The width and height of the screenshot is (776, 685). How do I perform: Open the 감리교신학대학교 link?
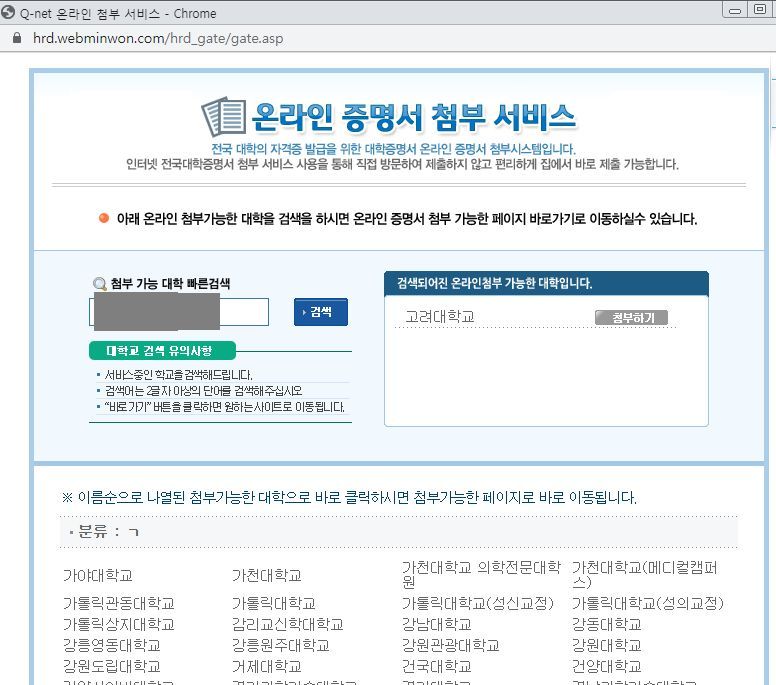[288, 624]
